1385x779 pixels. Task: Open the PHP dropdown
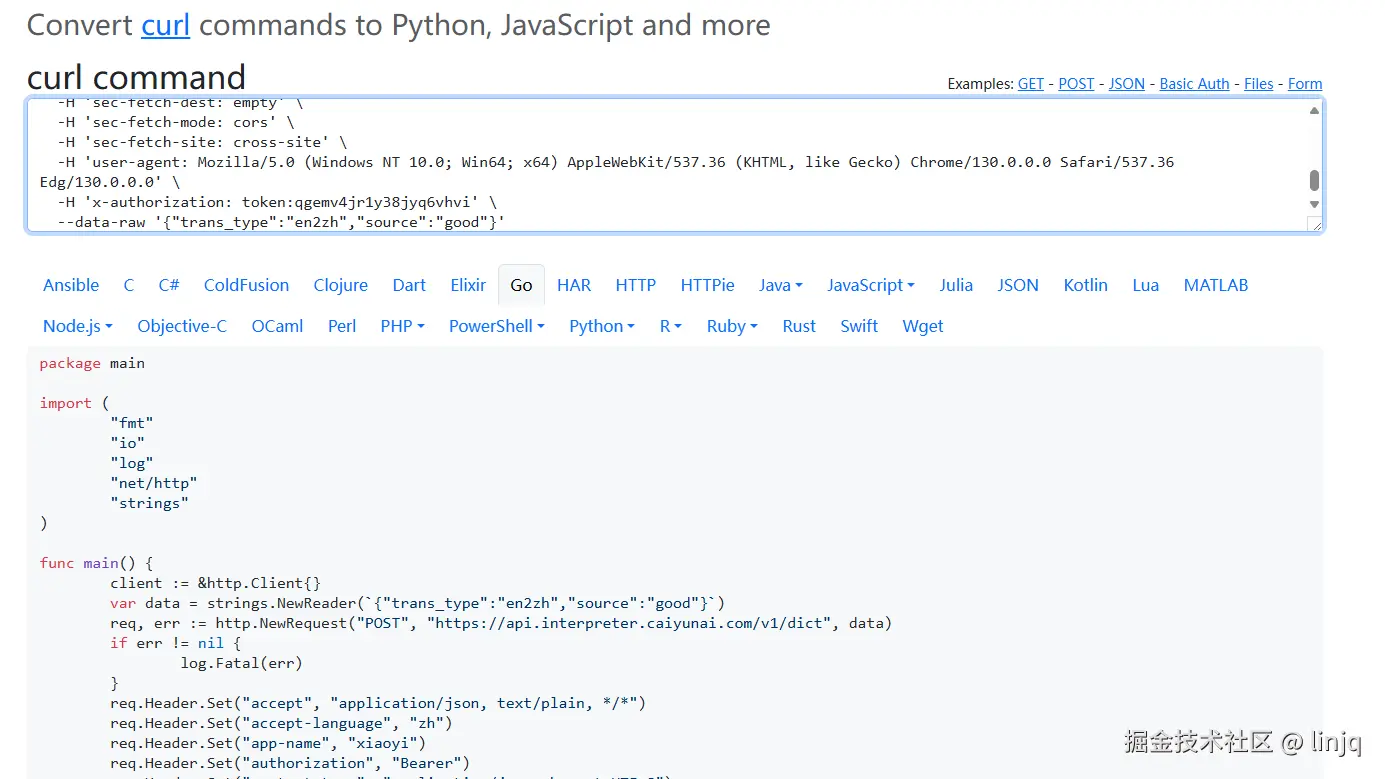402,326
